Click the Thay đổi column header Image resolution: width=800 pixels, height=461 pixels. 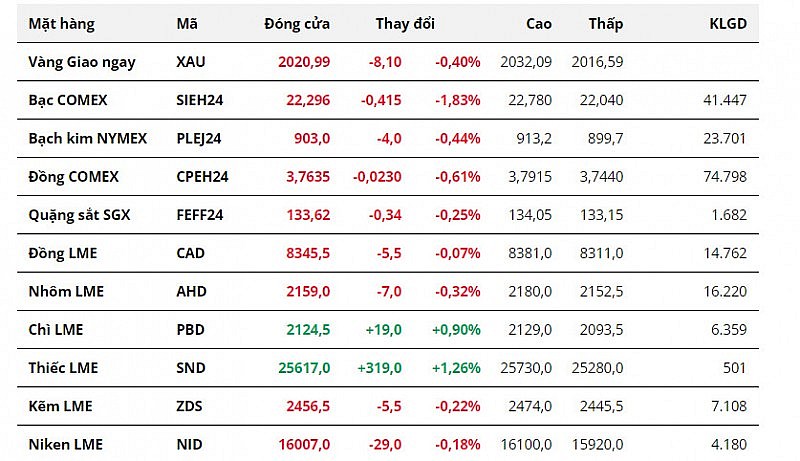403,23
